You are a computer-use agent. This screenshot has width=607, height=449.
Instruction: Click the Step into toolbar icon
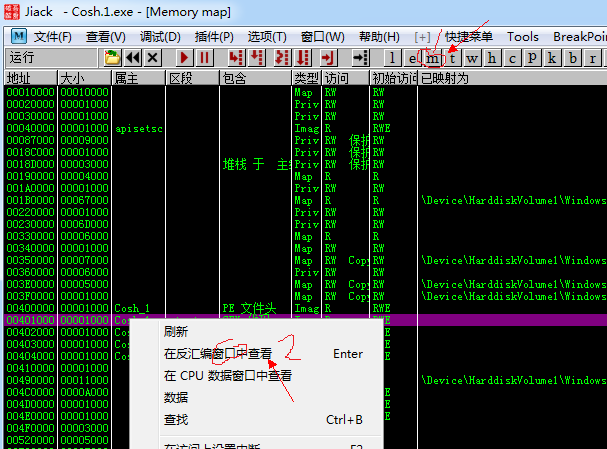click(x=233, y=58)
